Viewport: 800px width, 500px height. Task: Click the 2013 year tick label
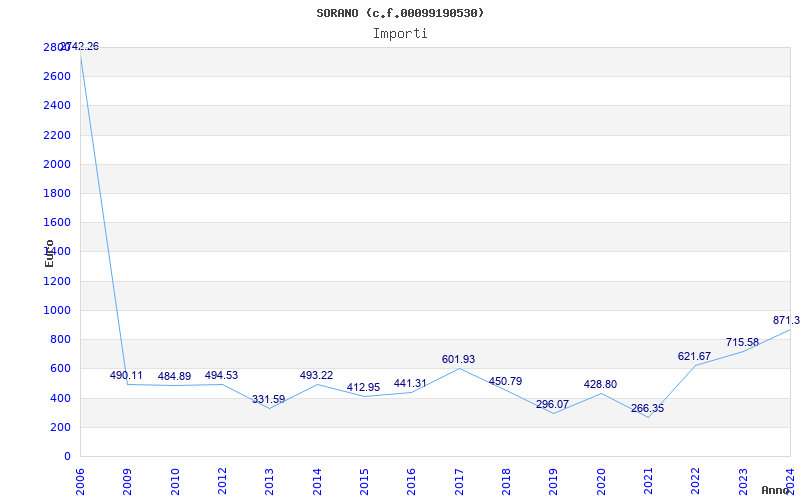(269, 482)
